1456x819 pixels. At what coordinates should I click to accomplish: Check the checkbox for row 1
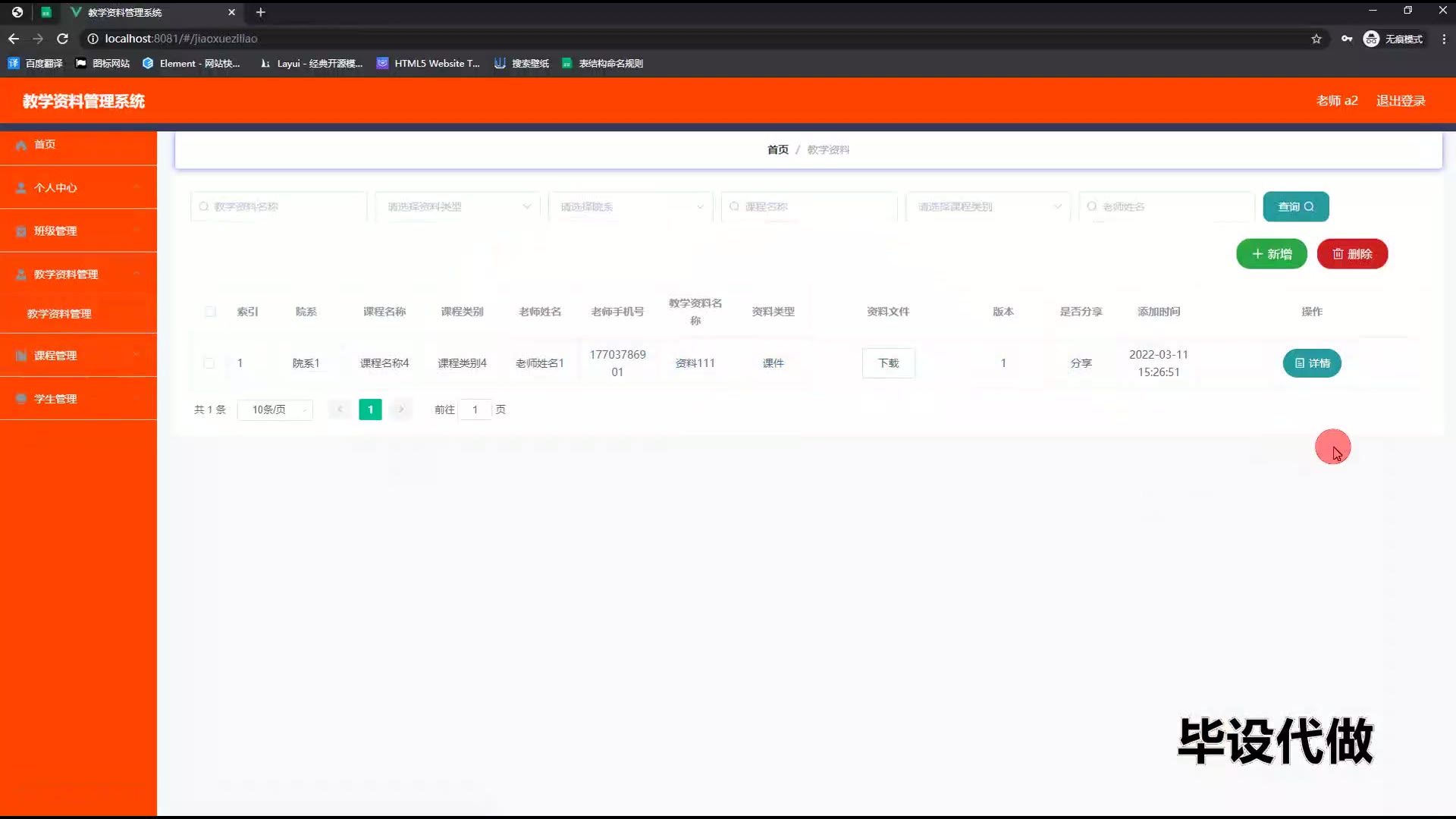point(209,363)
